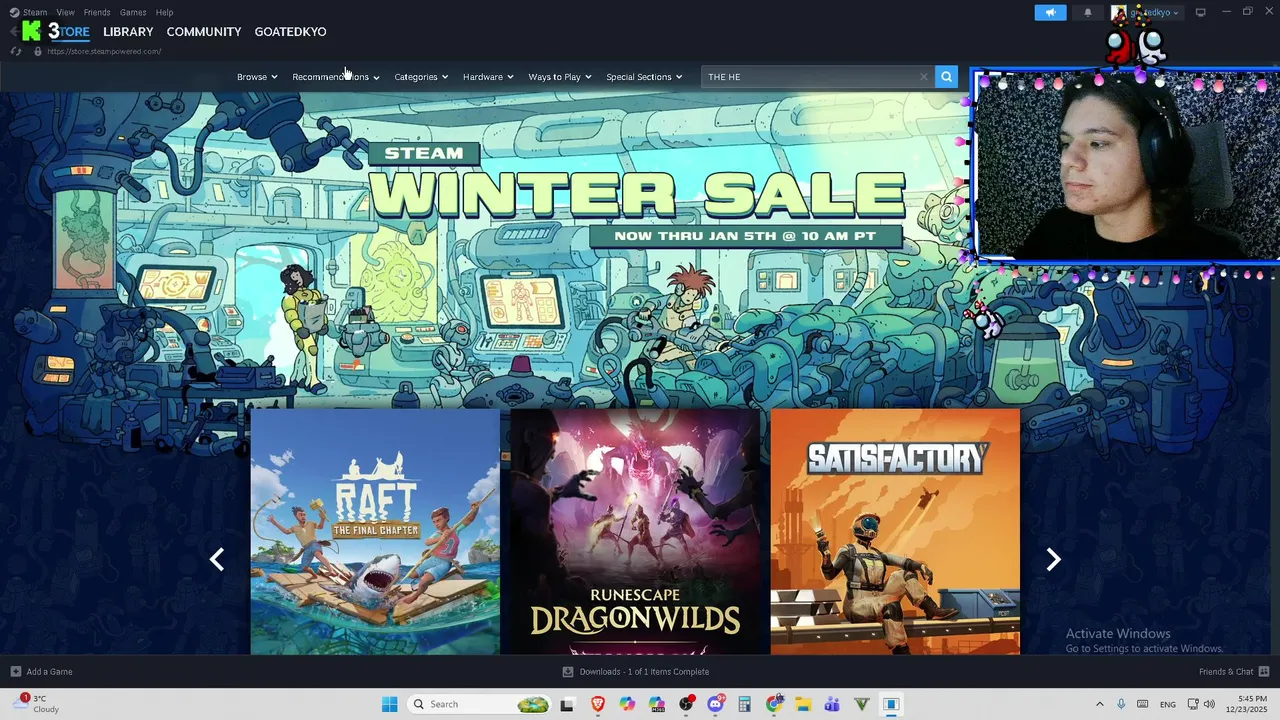Switch to the LIBRARY tab
Viewport: 1280px width, 720px height.
[x=128, y=32]
